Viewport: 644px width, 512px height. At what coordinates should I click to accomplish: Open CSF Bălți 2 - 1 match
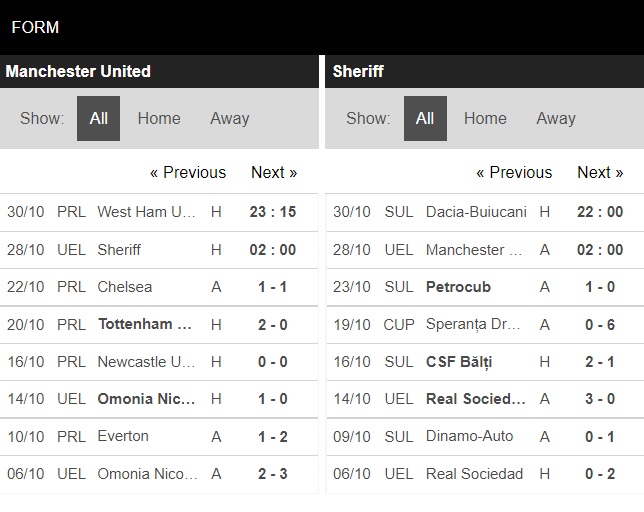tap(485, 362)
